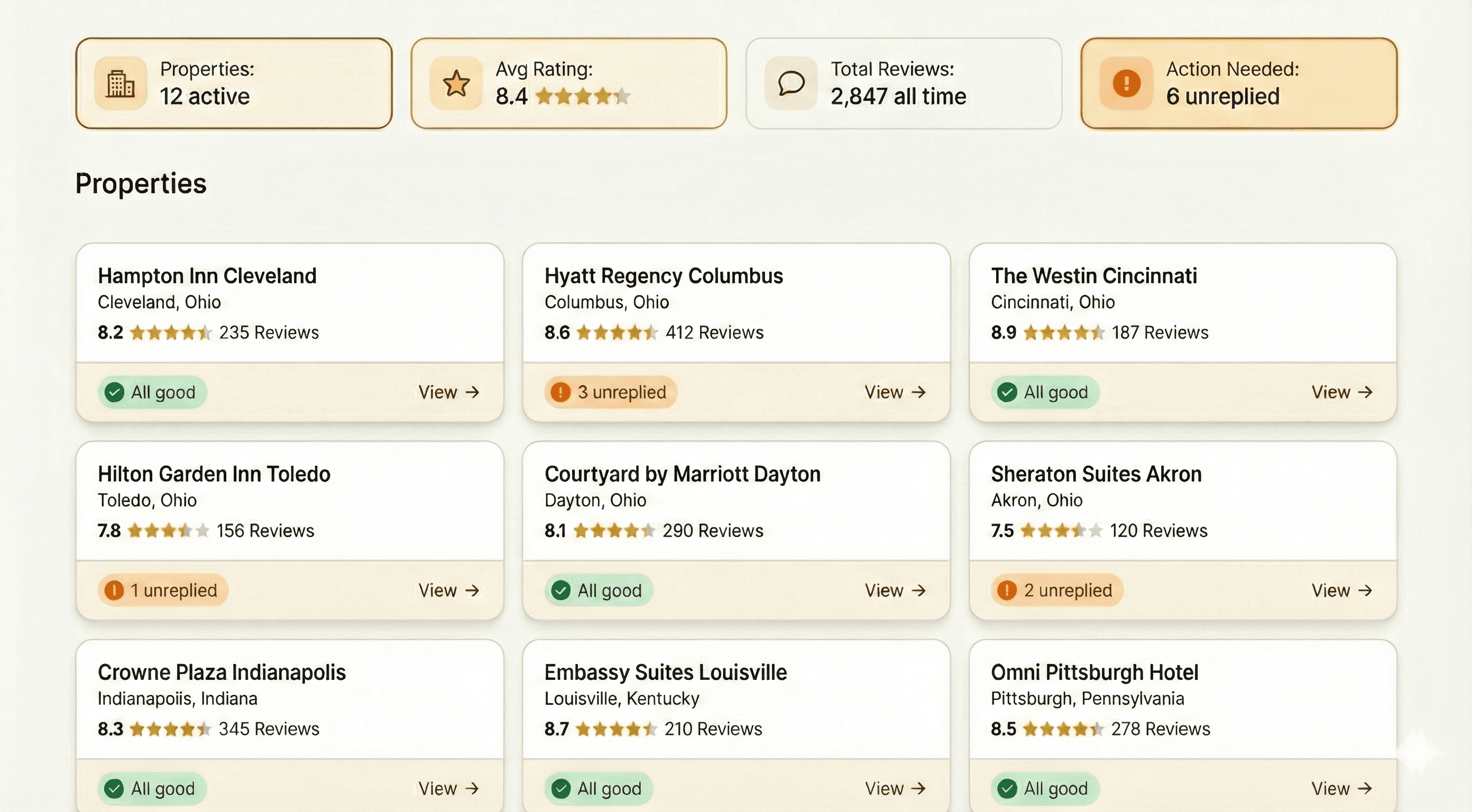
Task: Select the Avg Rating summary tab
Action: click(x=568, y=83)
